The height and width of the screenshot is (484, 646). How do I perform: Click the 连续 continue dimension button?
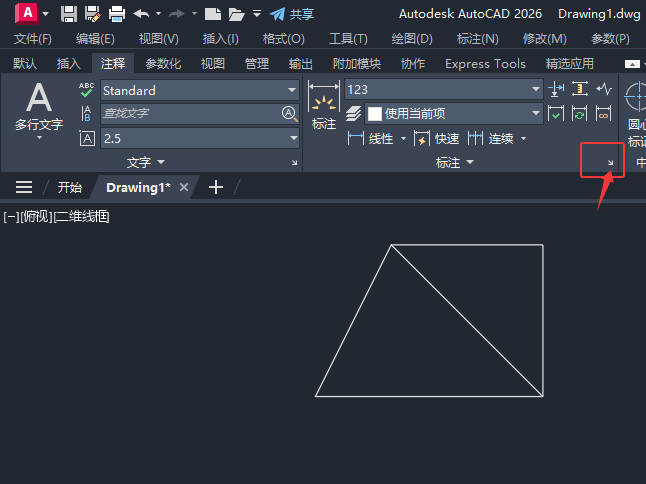[491, 139]
